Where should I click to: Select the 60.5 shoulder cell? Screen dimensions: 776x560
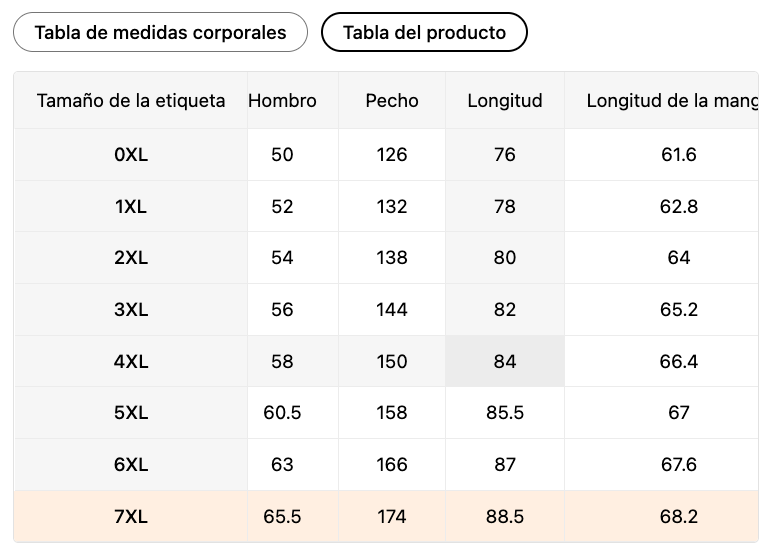click(x=282, y=413)
